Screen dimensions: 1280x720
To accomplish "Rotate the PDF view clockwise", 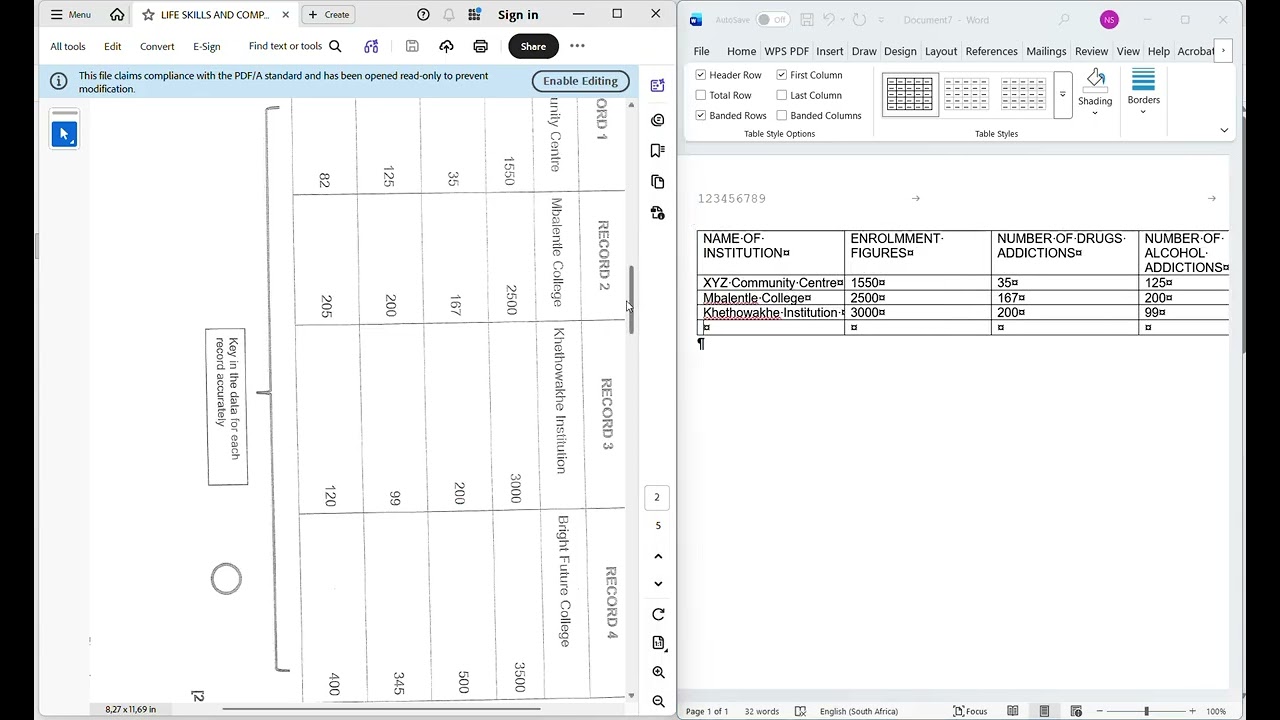I will coord(658,615).
